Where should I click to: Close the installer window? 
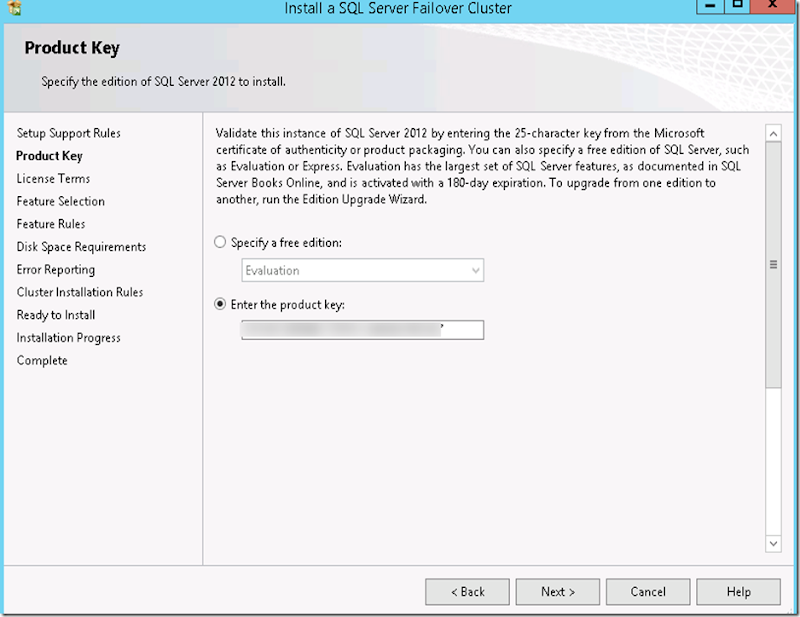[x=772, y=6]
